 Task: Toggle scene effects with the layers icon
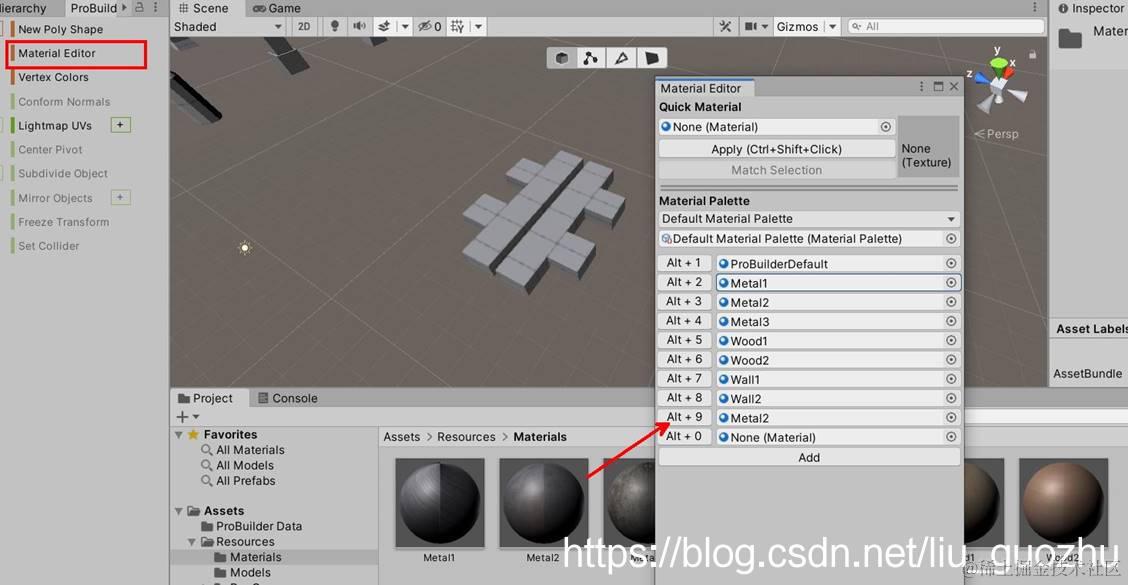tap(384, 27)
